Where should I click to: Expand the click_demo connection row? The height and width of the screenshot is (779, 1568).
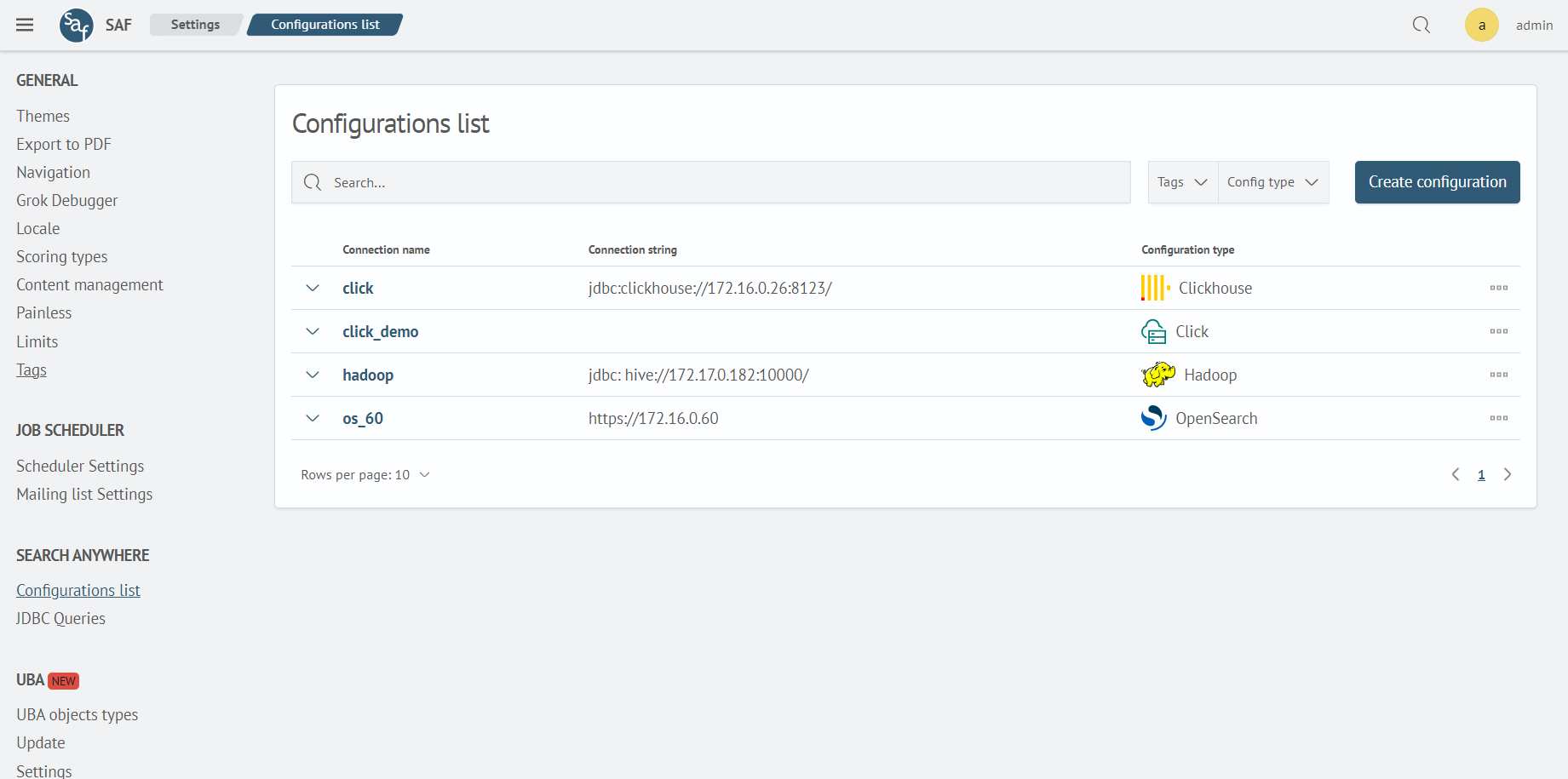tap(313, 331)
